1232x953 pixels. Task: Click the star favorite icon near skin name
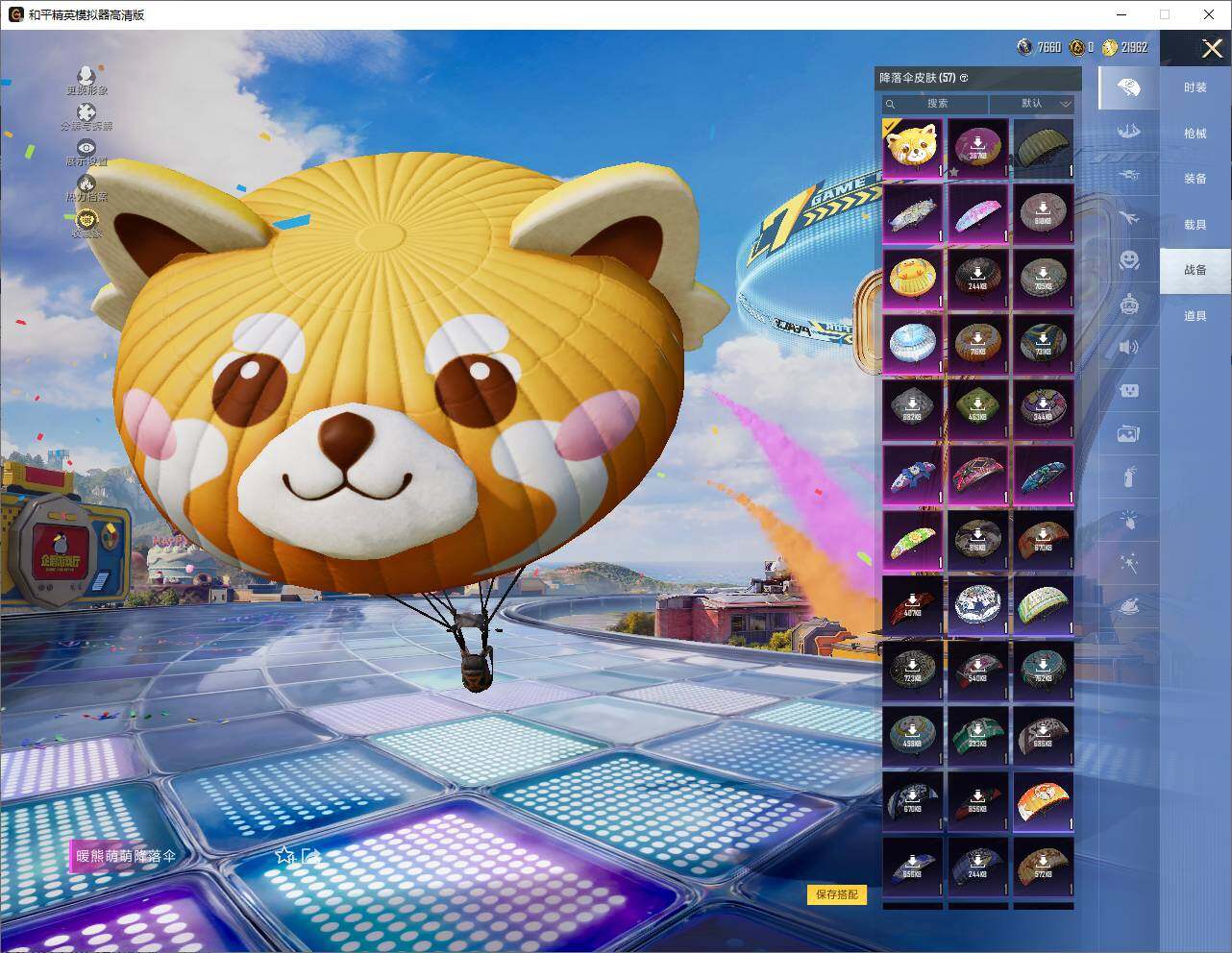pos(284,855)
